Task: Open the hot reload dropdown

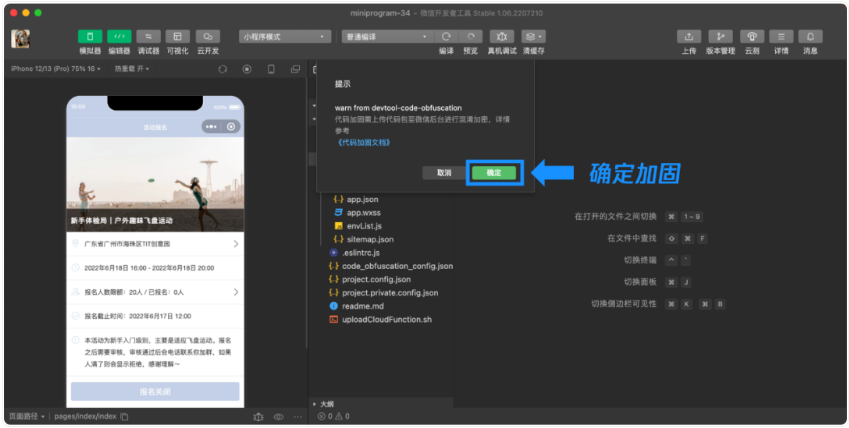Action: [x=132, y=69]
